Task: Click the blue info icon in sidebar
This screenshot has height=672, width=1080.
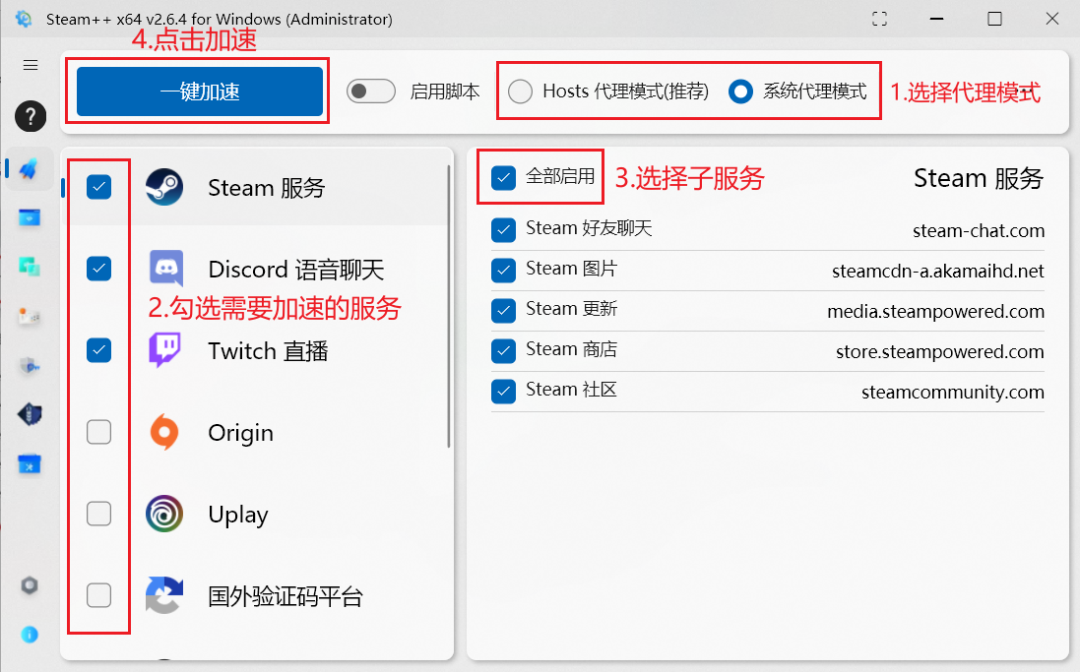Action: pos(30,634)
